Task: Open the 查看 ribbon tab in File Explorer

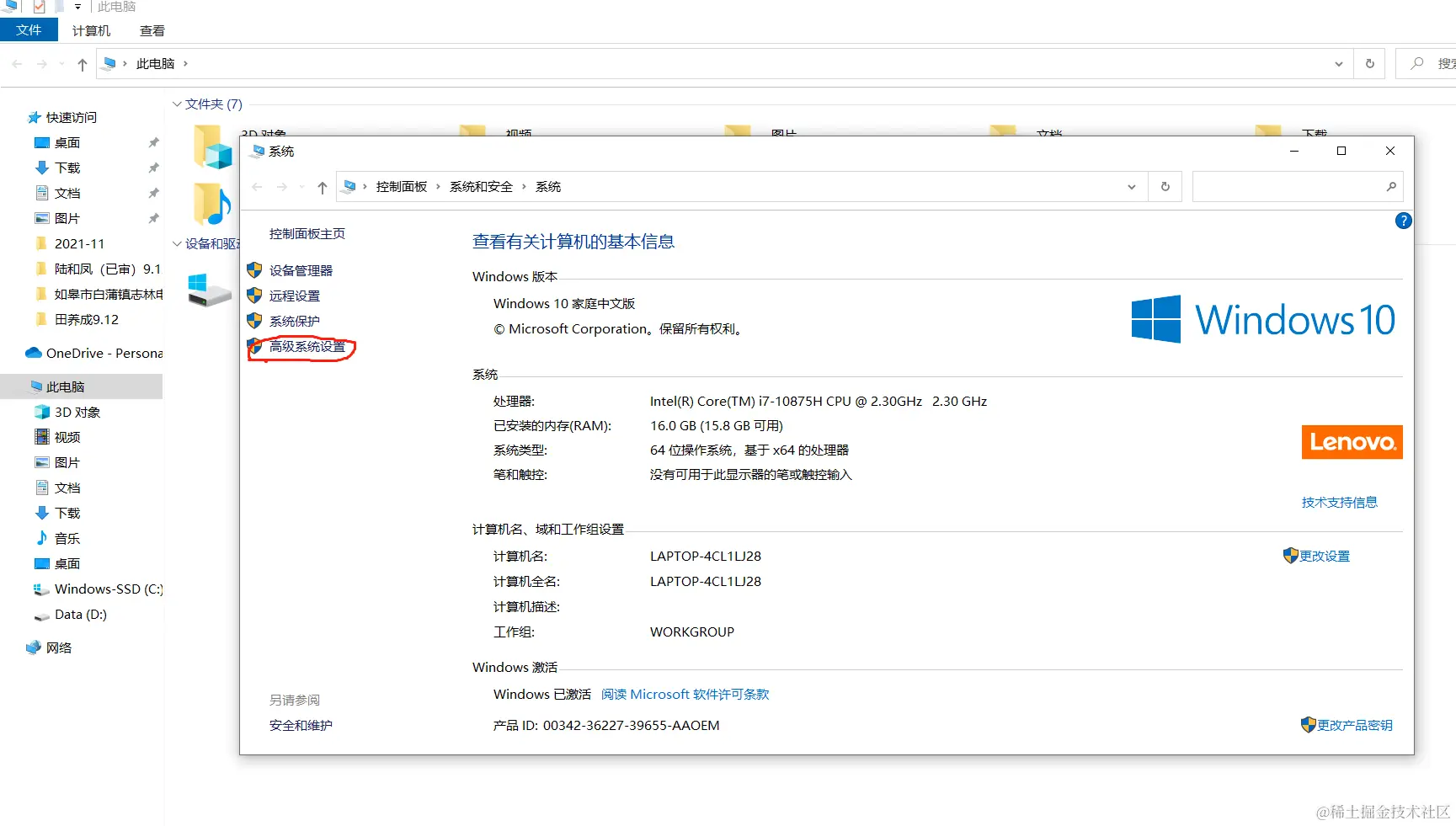Action: (152, 31)
